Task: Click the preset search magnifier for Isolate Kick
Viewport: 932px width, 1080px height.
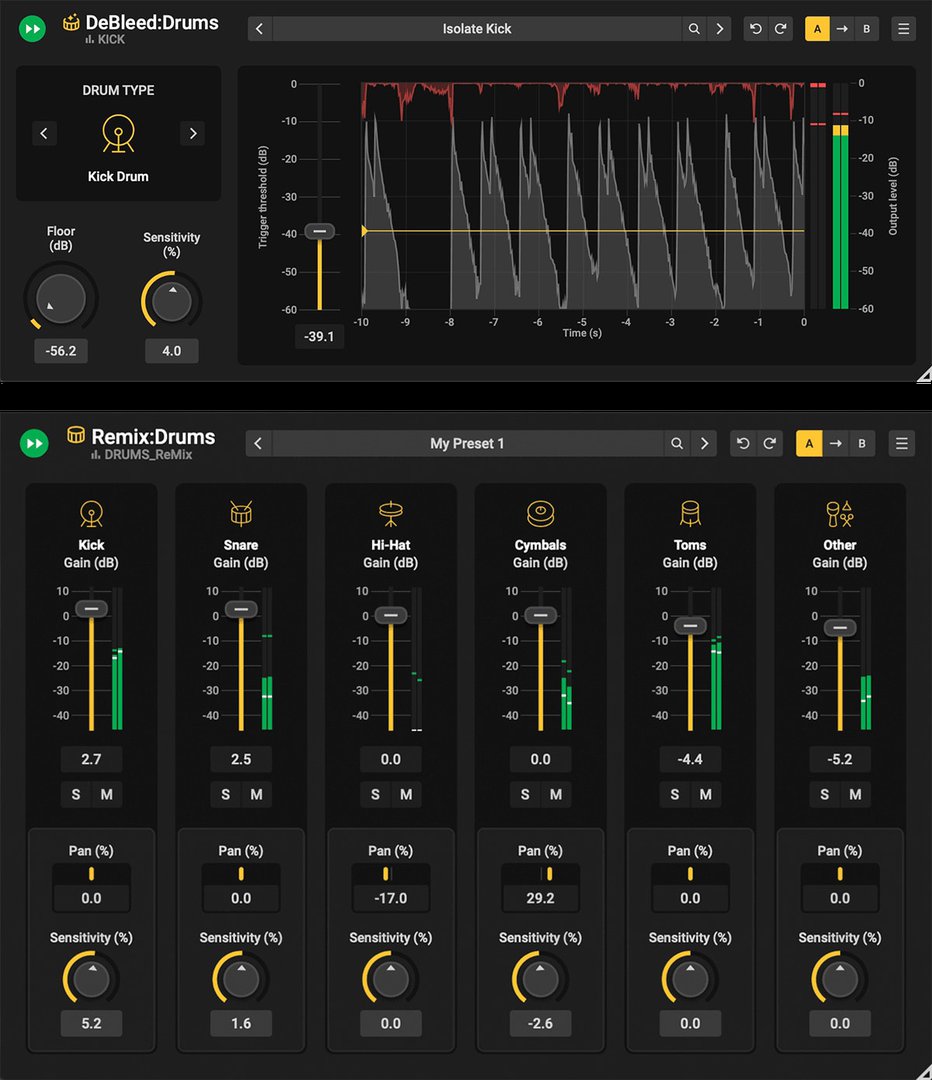Action: click(x=694, y=28)
